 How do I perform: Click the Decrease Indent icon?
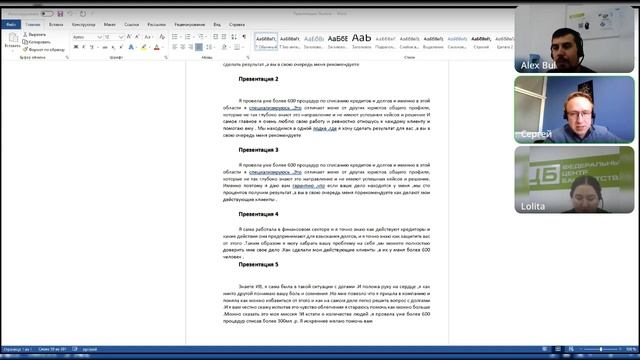pos(216,37)
